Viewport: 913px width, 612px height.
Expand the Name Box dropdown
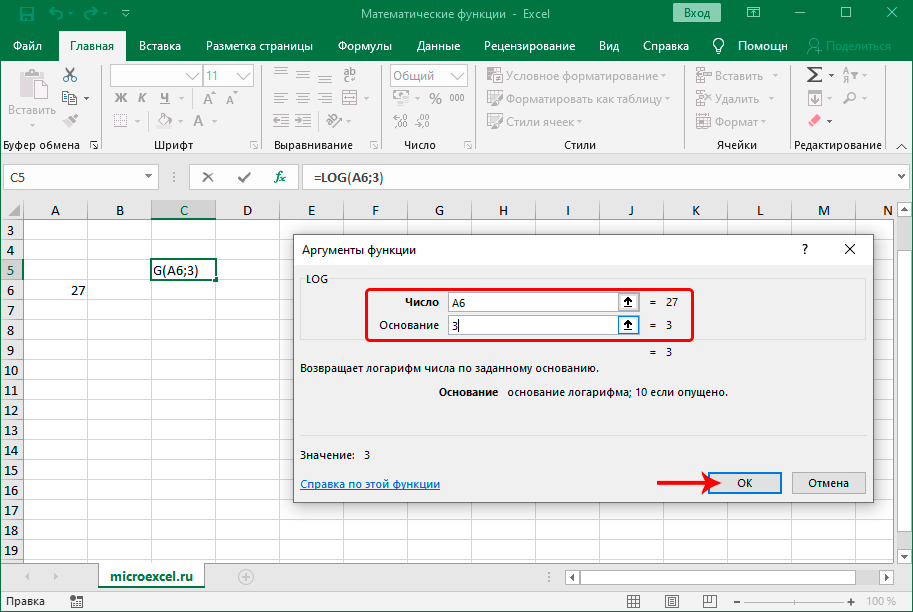tap(149, 177)
